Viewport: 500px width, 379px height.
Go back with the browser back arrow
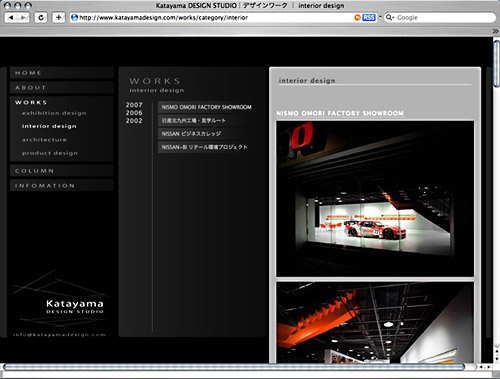11,17
